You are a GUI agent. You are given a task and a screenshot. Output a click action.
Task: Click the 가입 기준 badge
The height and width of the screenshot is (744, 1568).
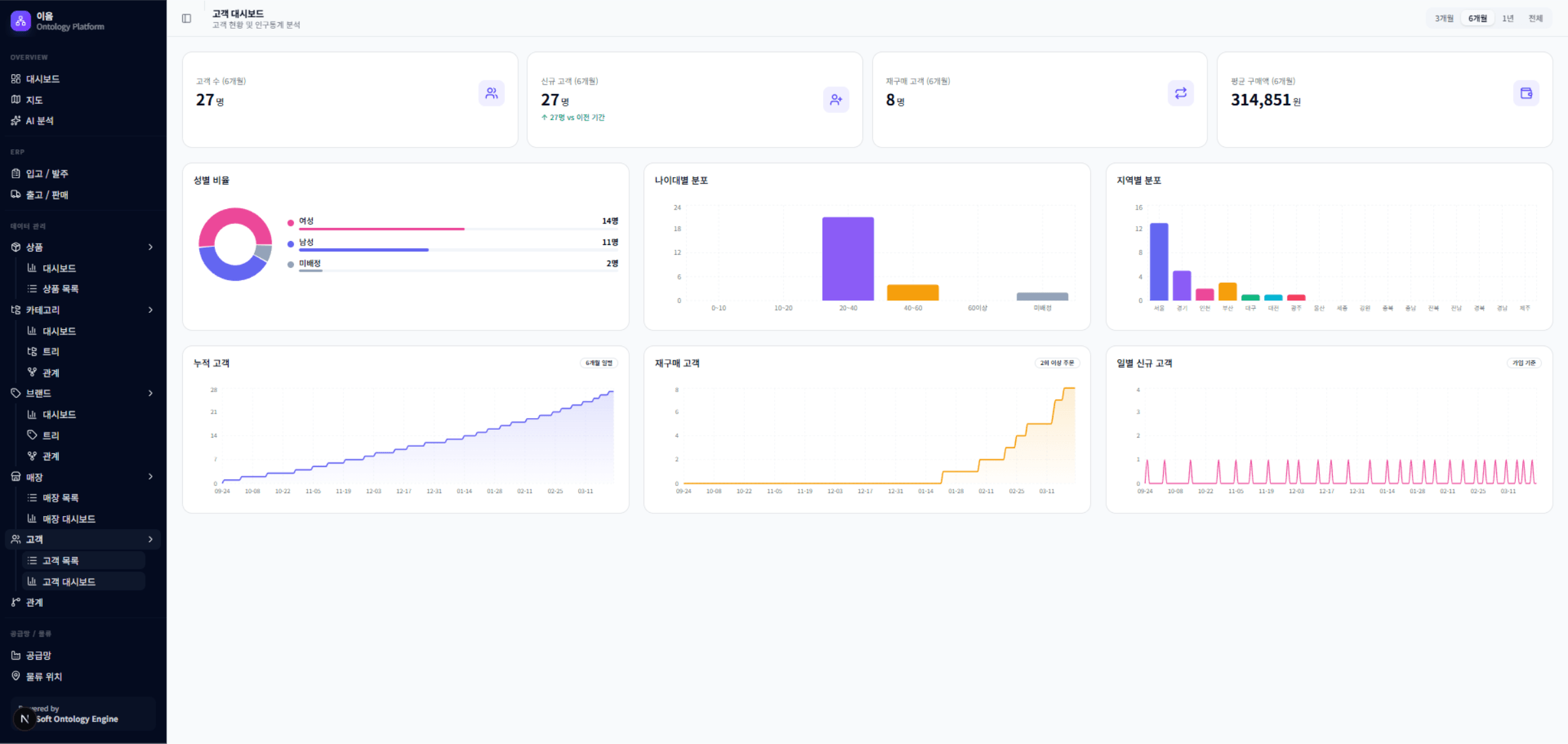click(x=1524, y=363)
